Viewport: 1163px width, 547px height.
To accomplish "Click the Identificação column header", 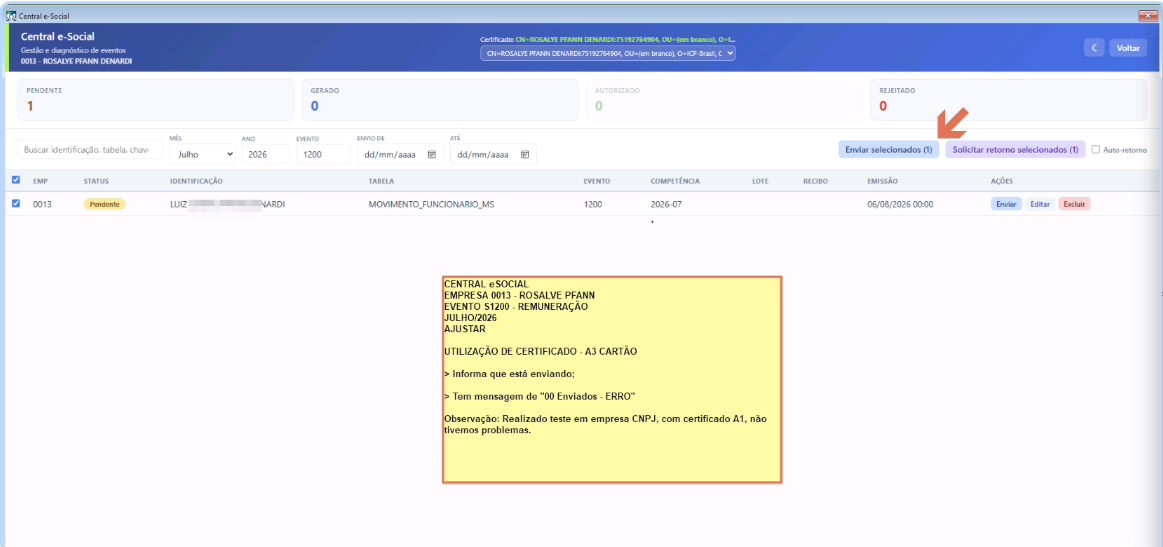I will [x=197, y=181].
